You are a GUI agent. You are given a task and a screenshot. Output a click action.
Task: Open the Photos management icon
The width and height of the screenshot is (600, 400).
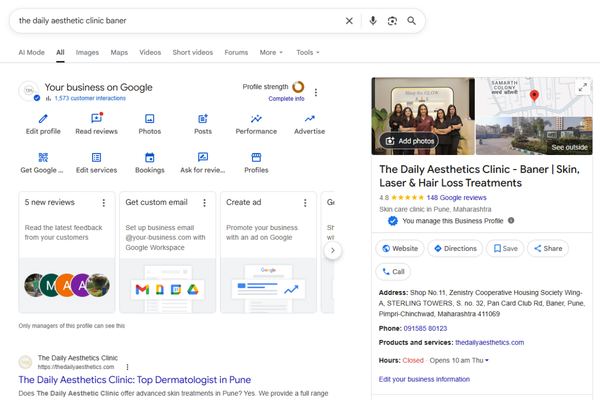150,119
